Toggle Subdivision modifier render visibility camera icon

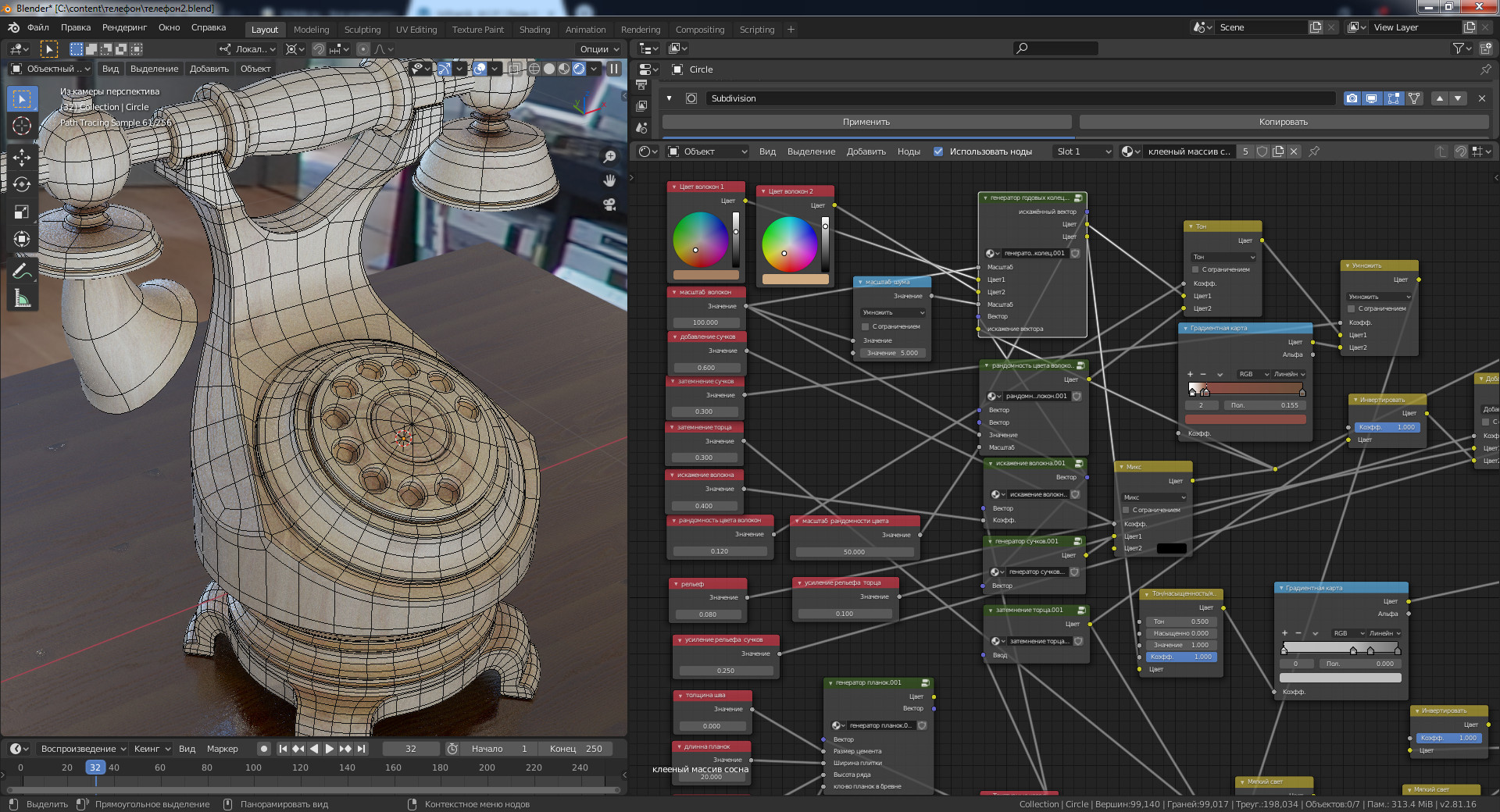[1352, 98]
